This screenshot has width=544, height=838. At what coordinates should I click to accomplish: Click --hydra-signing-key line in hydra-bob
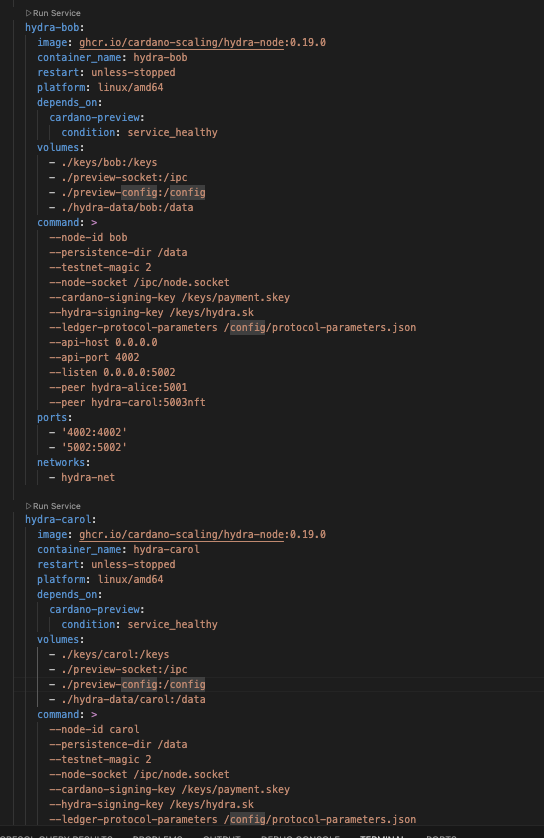152,312
